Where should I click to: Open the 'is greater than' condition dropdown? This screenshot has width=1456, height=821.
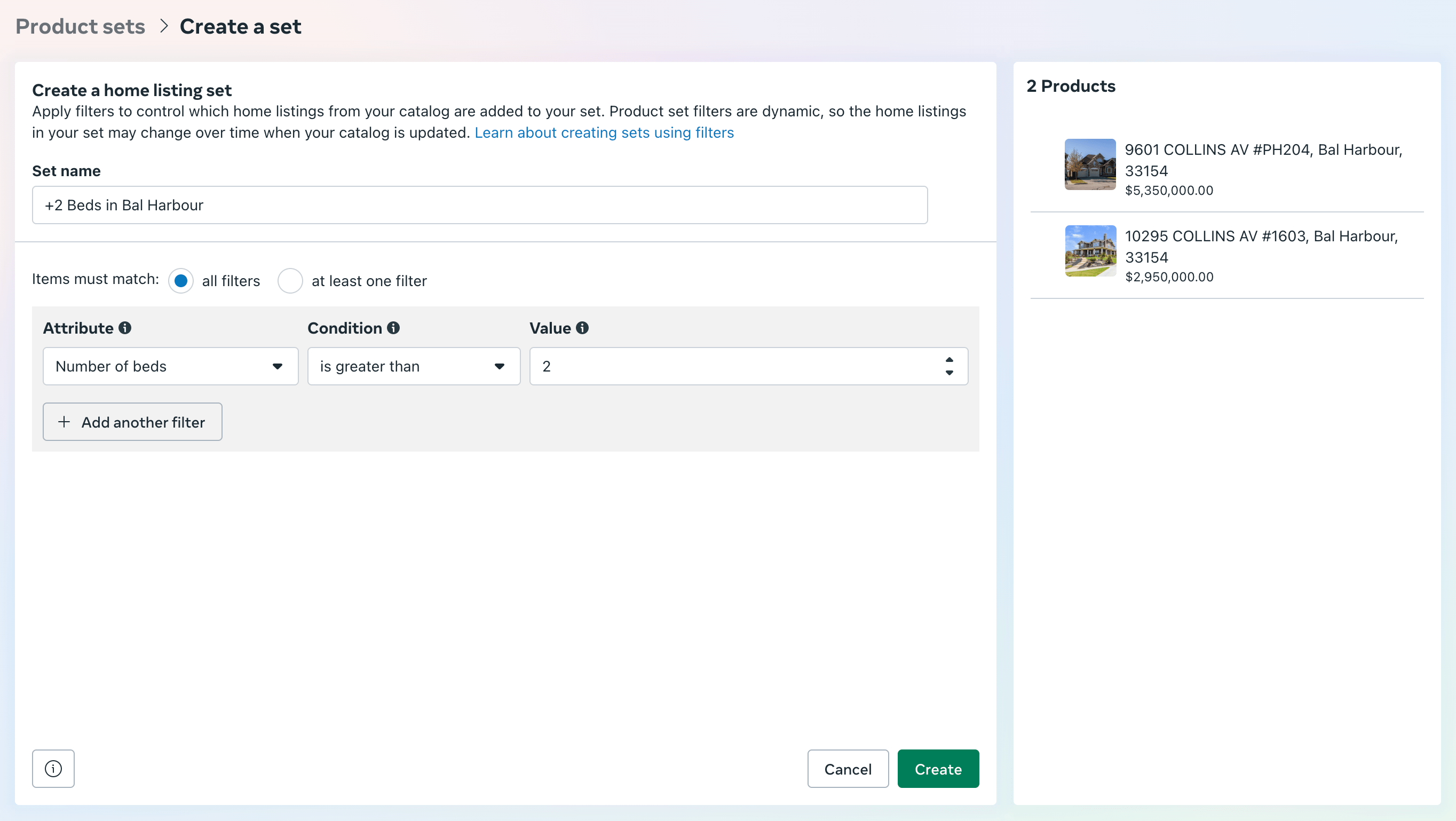414,366
